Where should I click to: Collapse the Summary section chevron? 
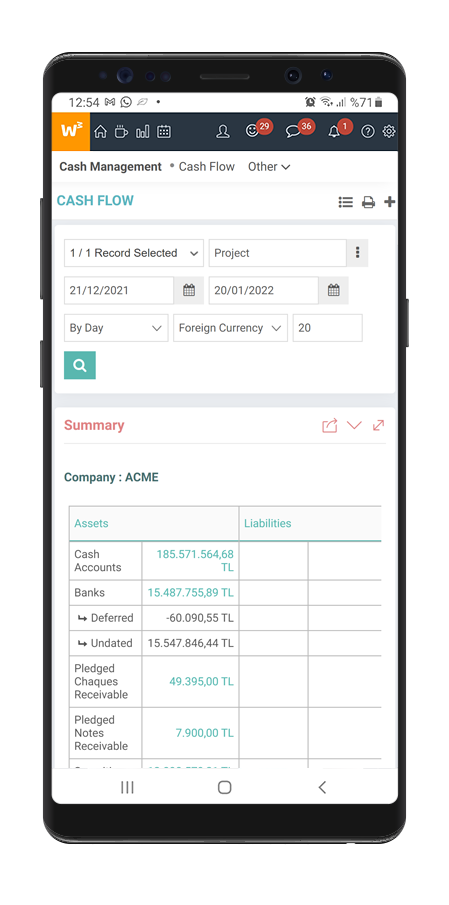coord(354,425)
